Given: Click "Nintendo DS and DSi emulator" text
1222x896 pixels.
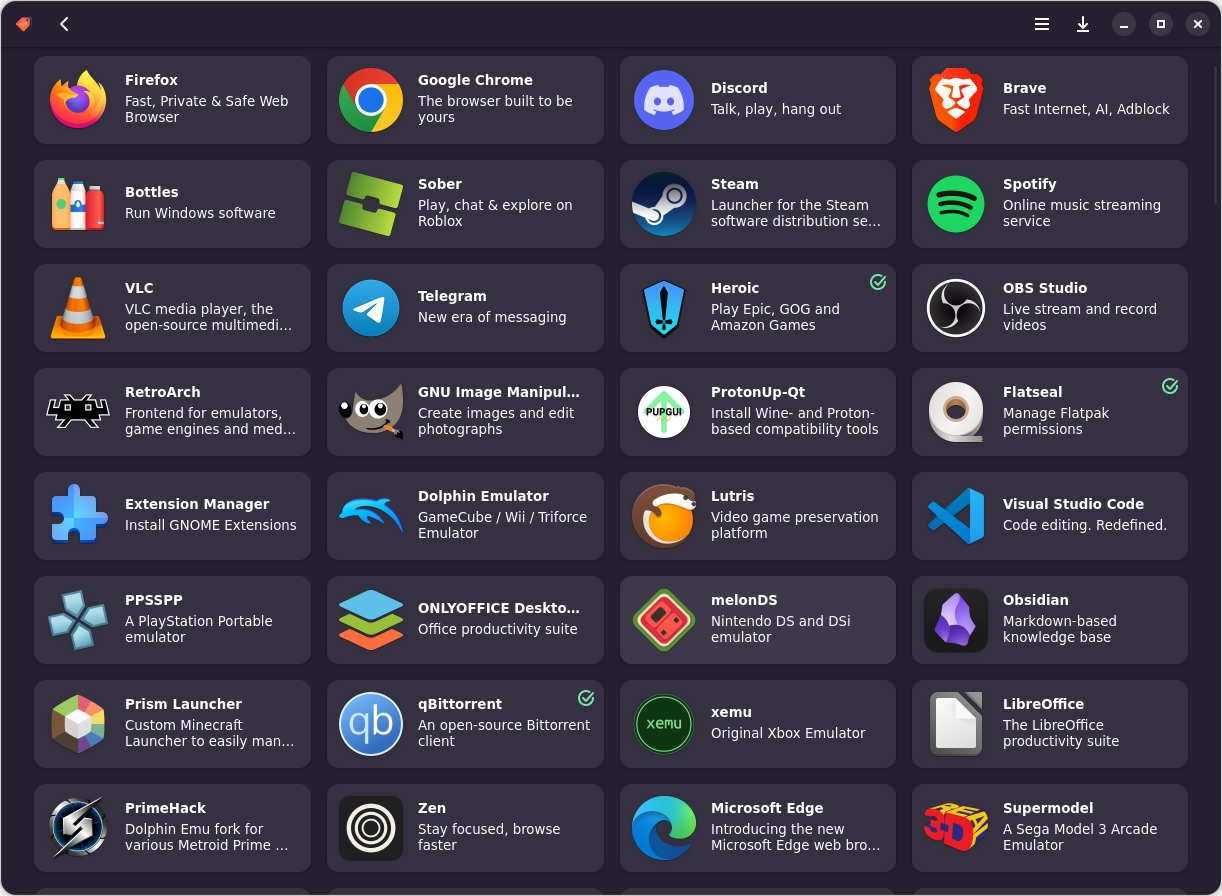Looking at the screenshot, I should pyautogui.click(x=781, y=629).
